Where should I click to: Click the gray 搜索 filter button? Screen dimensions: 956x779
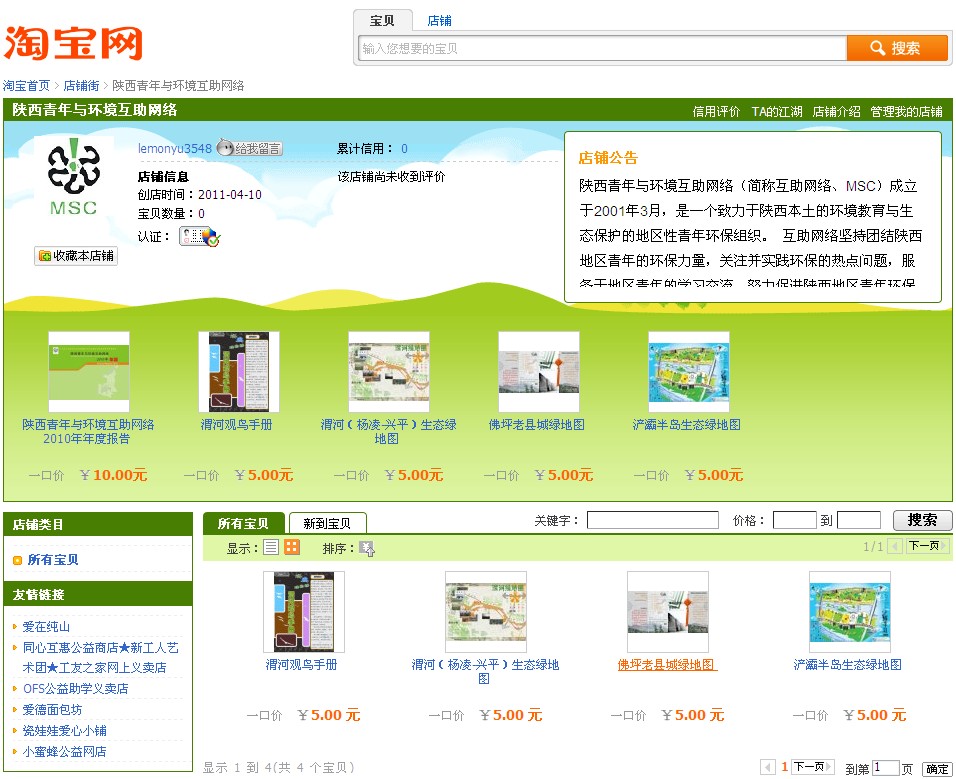click(x=922, y=520)
